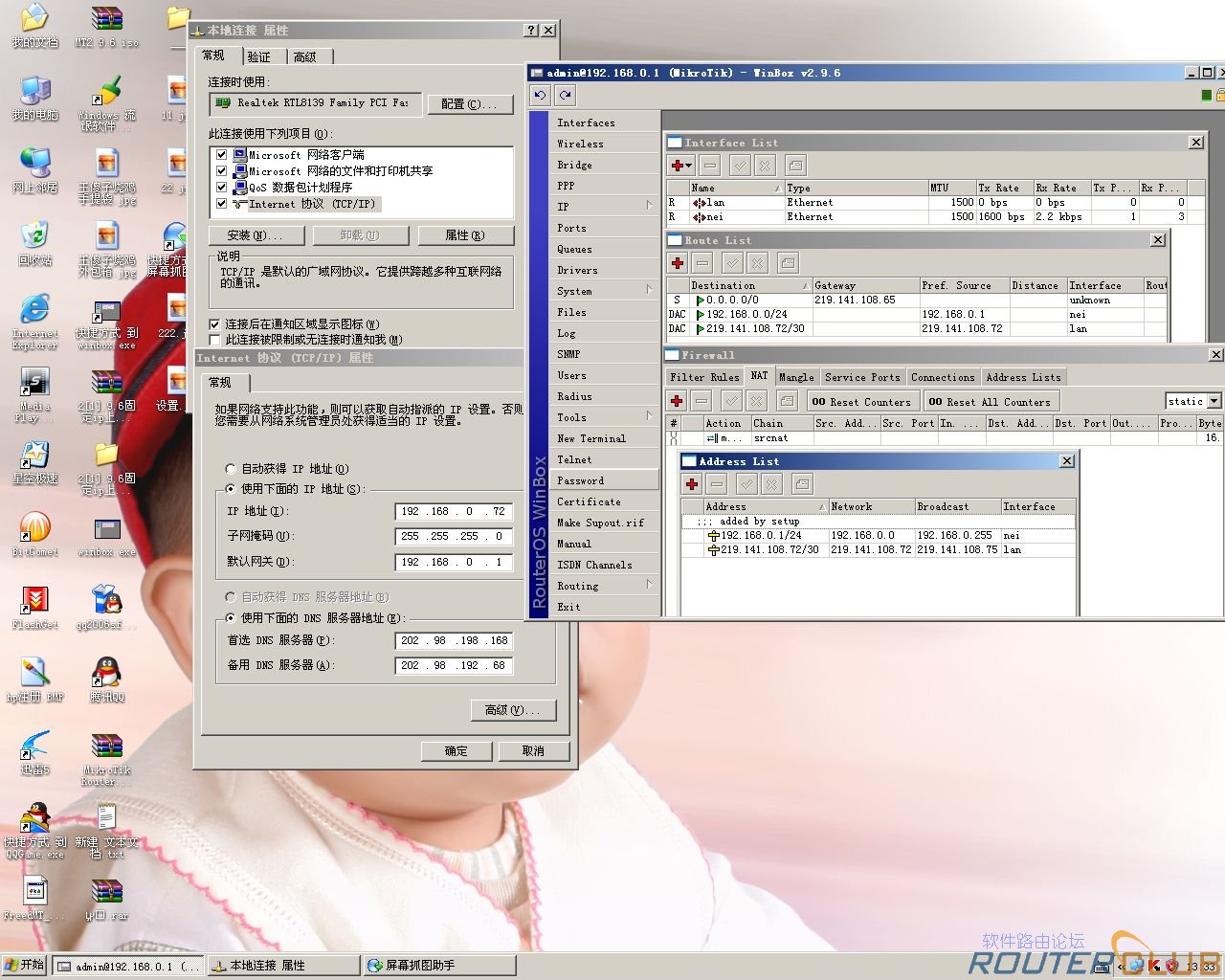
Task: Toggle Internet 协议 (TCP/IP) checkbox
Action: (222, 204)
